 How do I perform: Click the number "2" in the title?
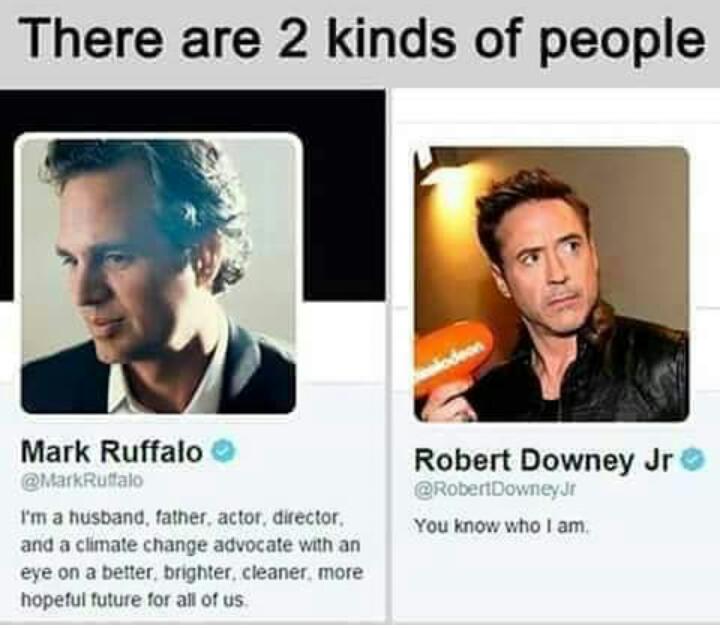(291, 40)
